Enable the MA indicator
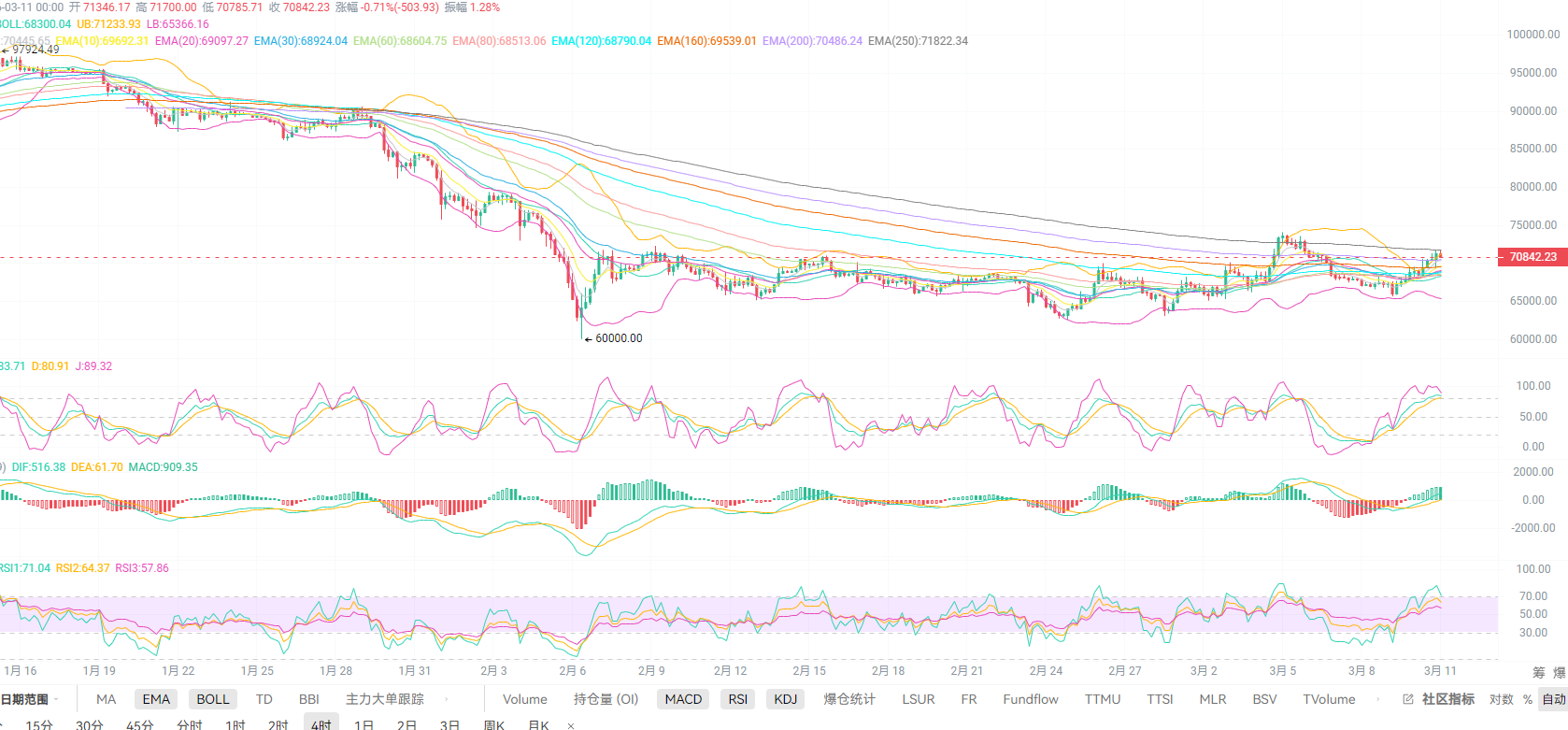 coord(107,699)
